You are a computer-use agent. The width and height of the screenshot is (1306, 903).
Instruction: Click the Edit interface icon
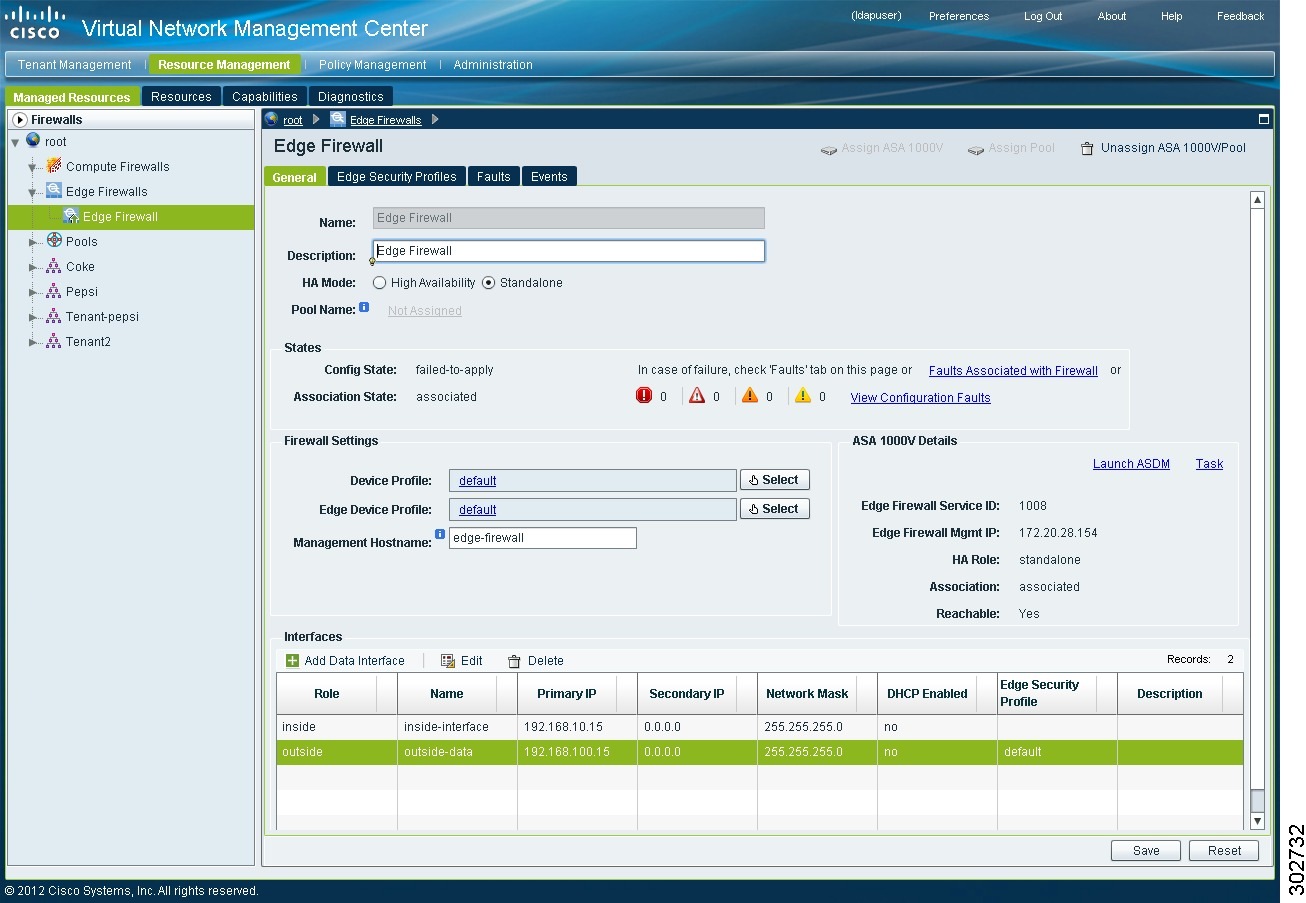click(448, 660)
